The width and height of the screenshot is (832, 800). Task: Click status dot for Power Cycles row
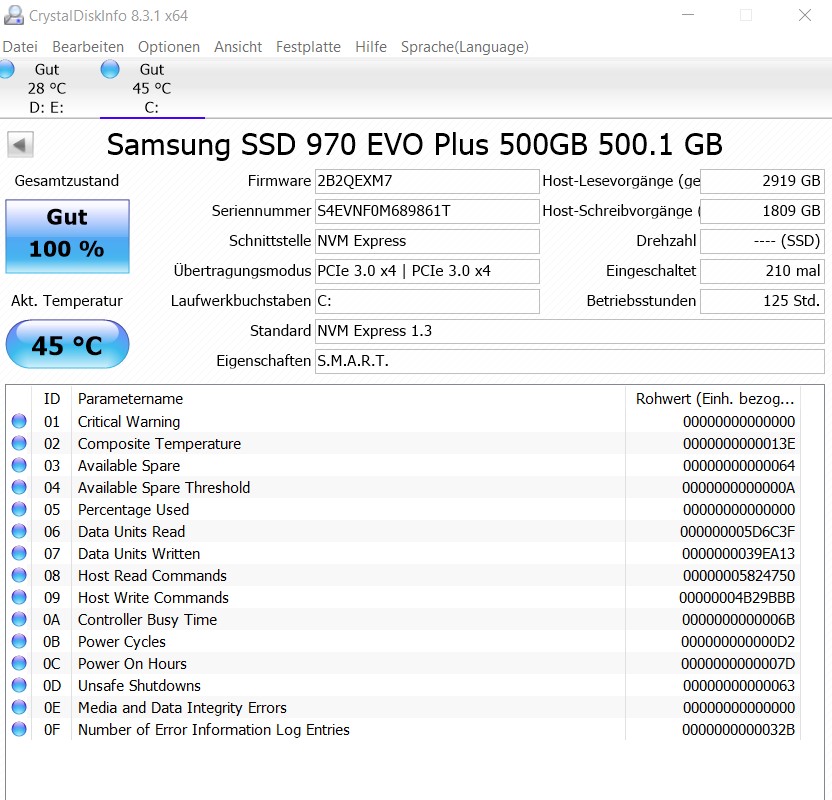[x=19, y=641]
